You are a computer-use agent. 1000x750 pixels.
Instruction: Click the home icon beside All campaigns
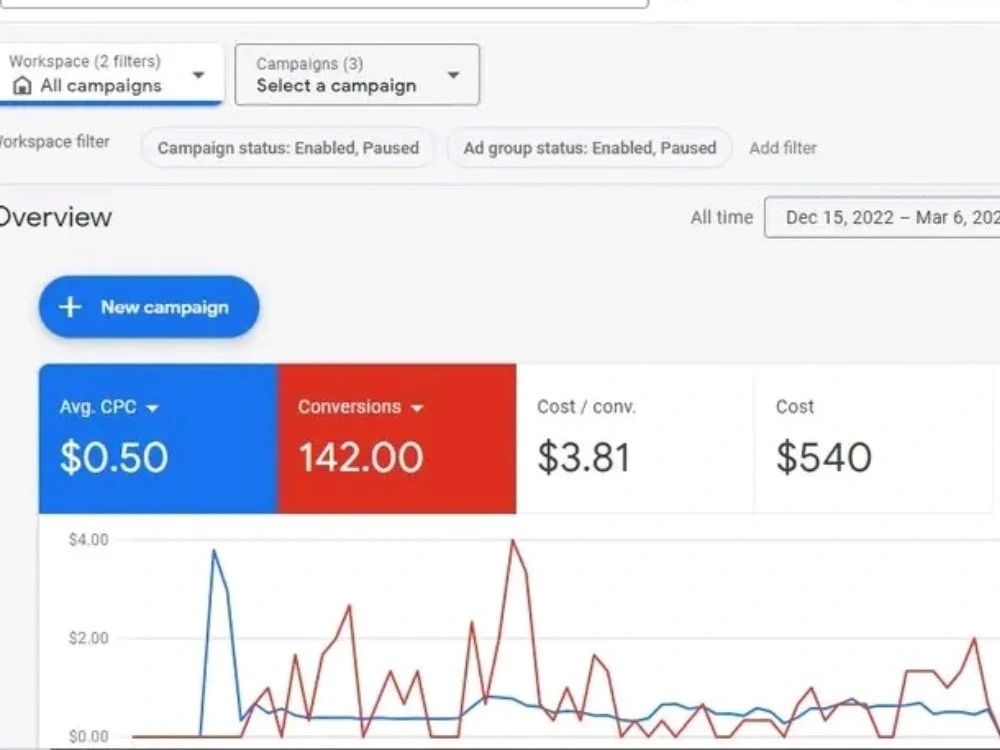pos(22,85)
